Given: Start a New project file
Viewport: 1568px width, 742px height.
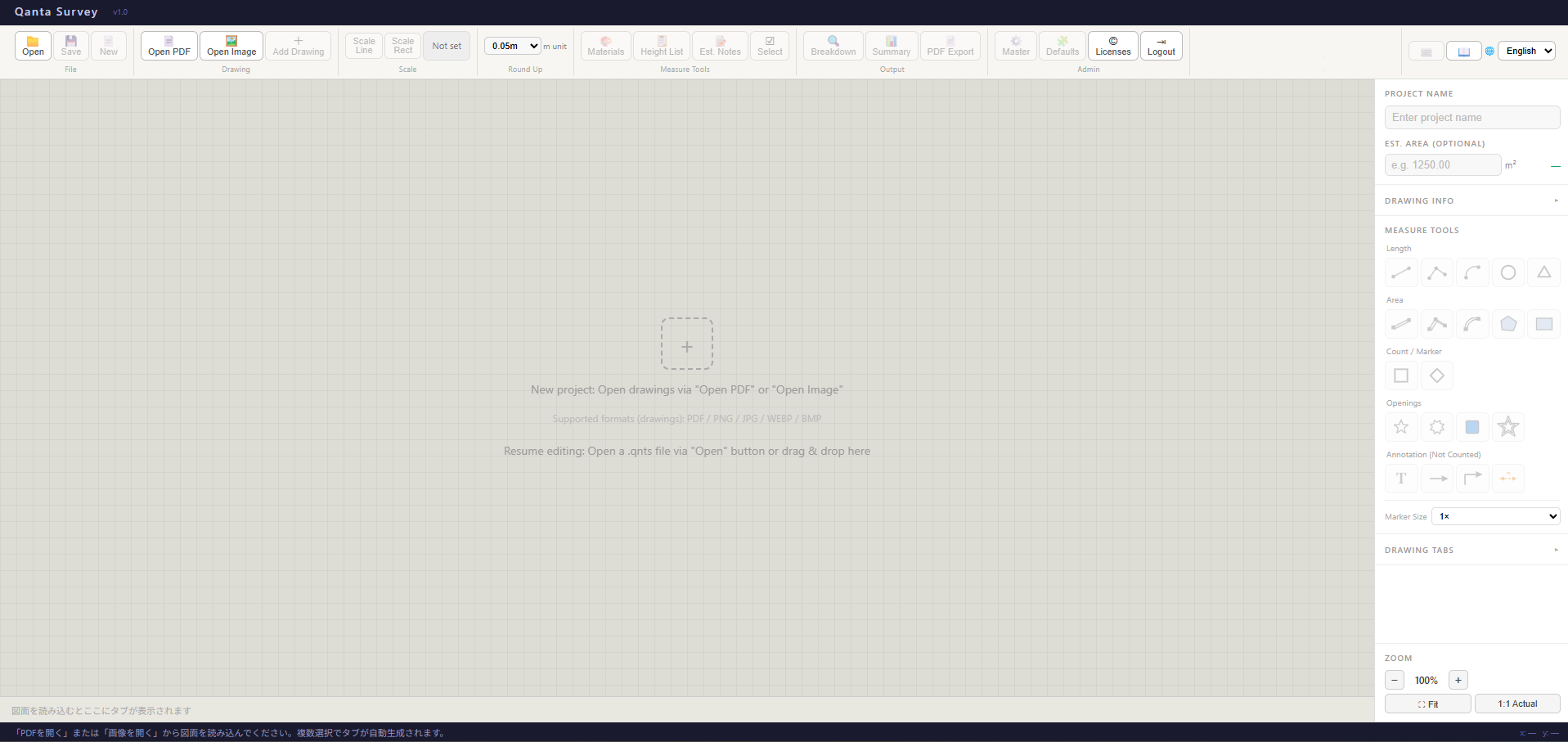Looking at the screenshot, I should click(x=109, y=46).
